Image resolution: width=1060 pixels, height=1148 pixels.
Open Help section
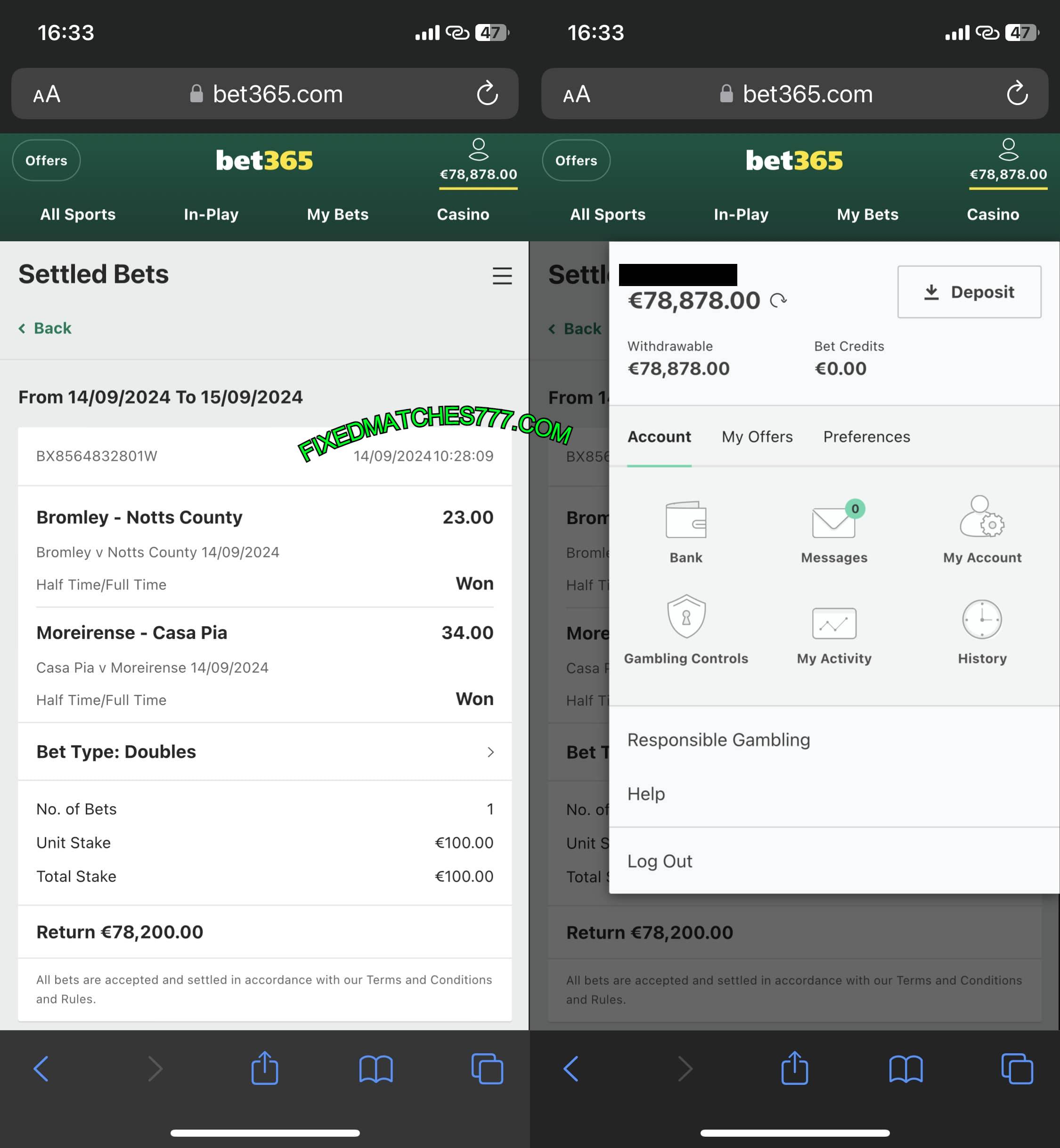pos(645,793)
